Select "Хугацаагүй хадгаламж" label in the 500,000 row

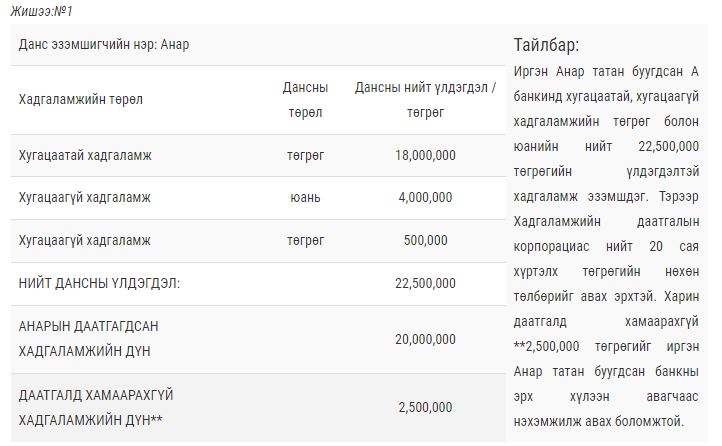pyautogui.click(x=84, y=241)
